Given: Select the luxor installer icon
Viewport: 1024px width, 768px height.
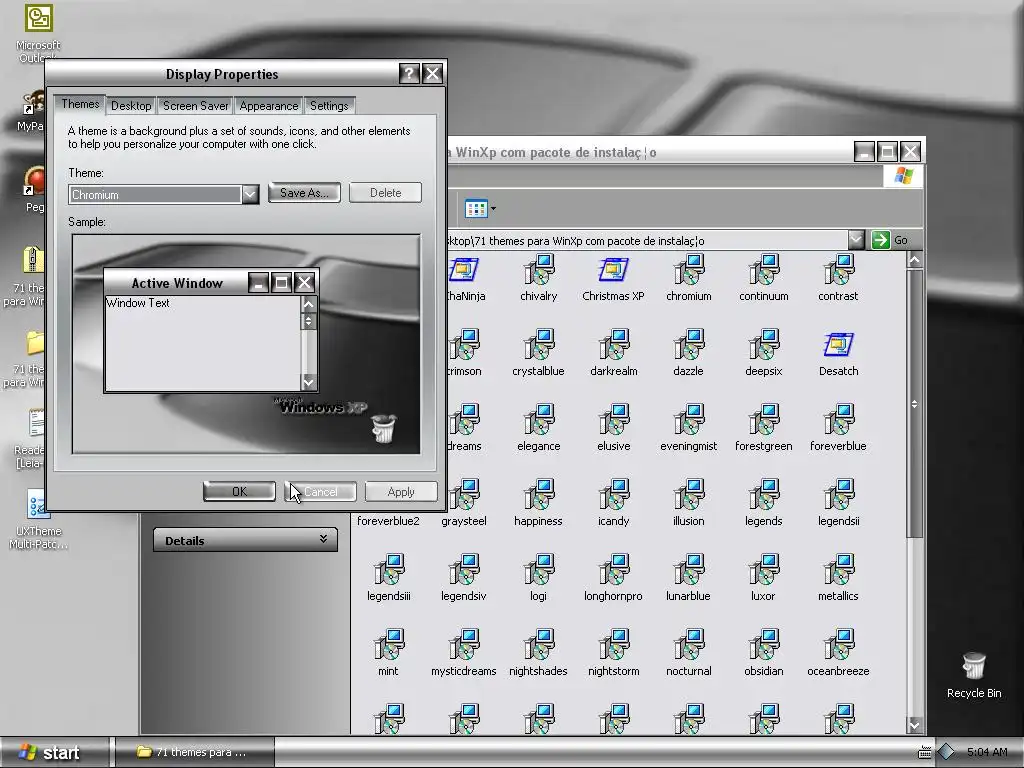Looking at the screenshot, I should (763, 570).
